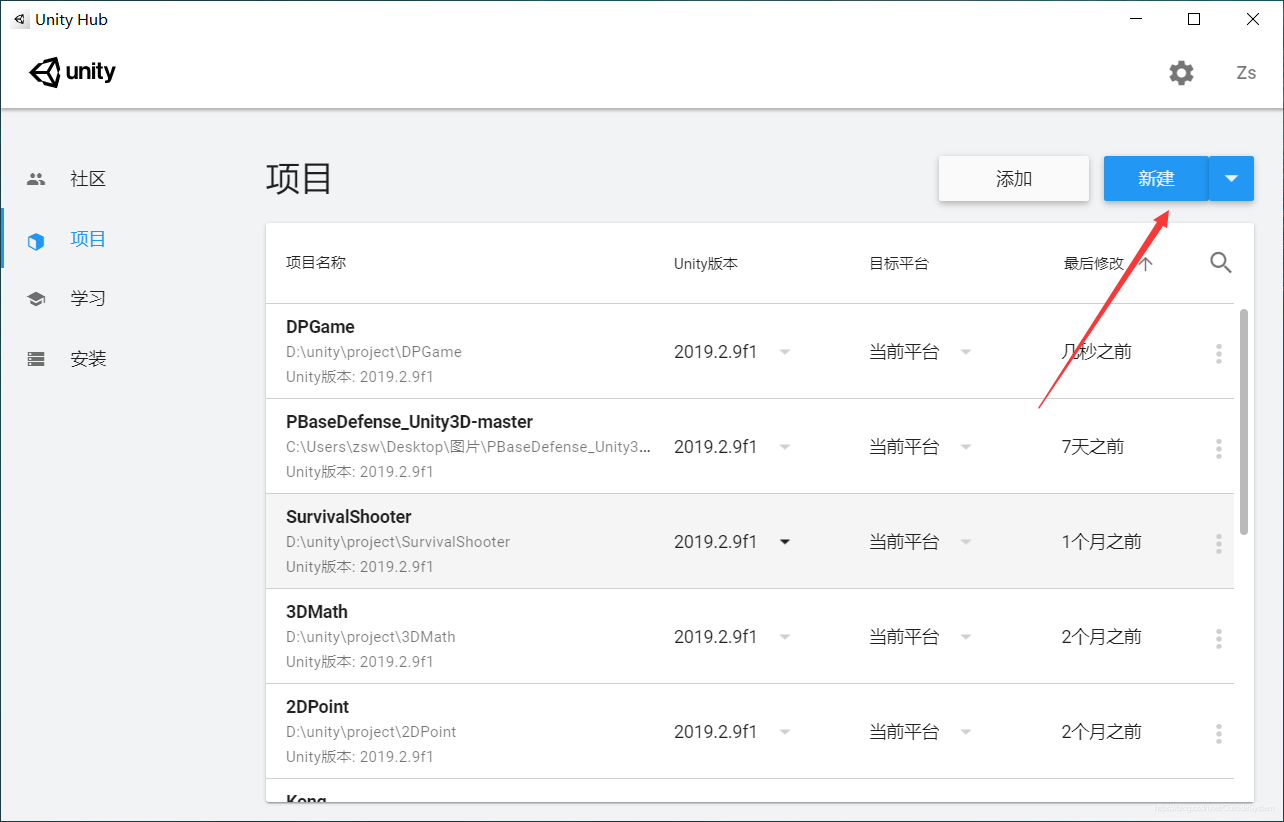Click the projects cube icon in sidebar
Image resolution: width=1284 pixels, height=822 pixels.
click(36, 240)
